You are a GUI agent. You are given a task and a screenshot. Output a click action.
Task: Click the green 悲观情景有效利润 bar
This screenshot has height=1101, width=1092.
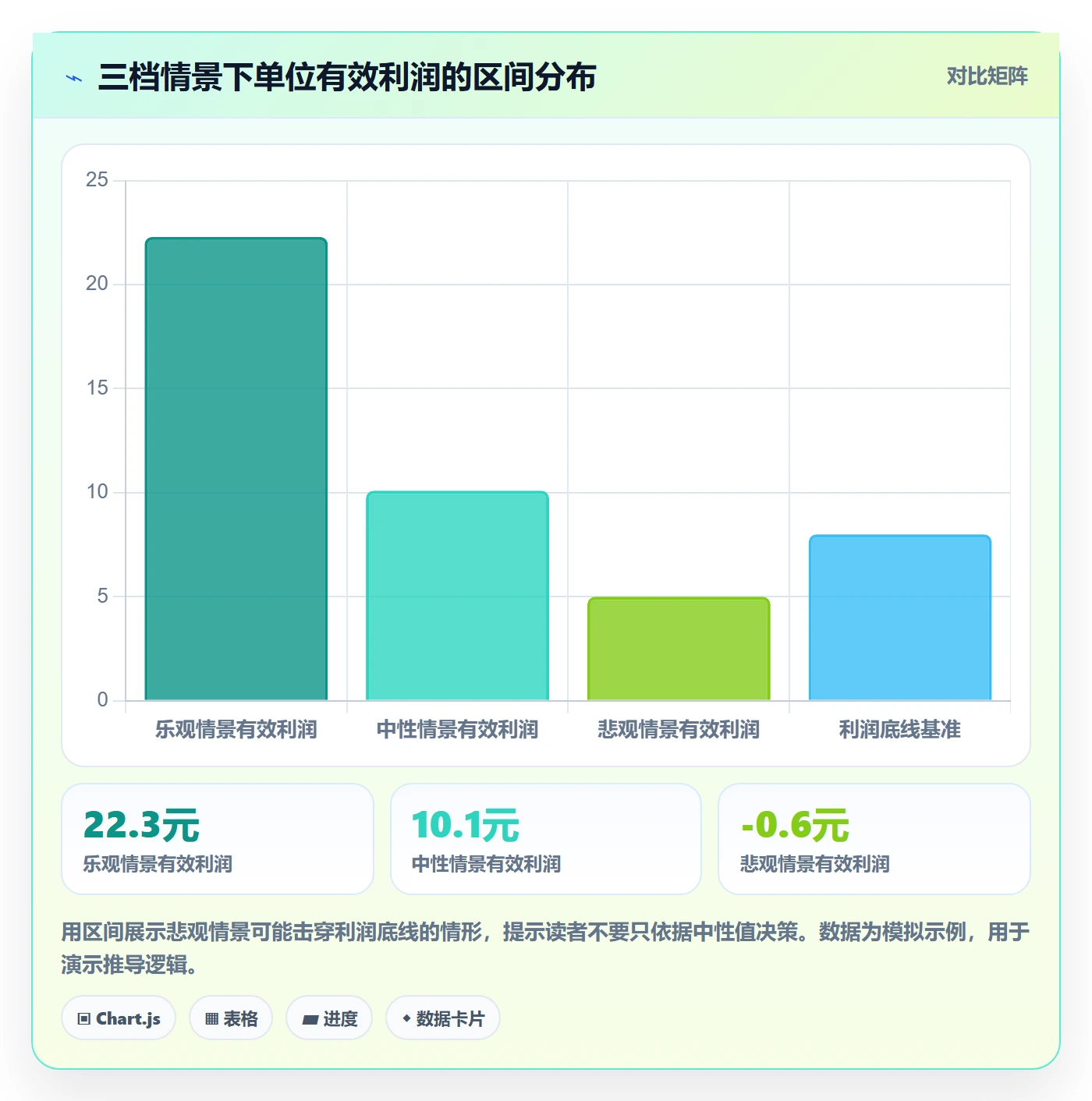tap(679, 649)
